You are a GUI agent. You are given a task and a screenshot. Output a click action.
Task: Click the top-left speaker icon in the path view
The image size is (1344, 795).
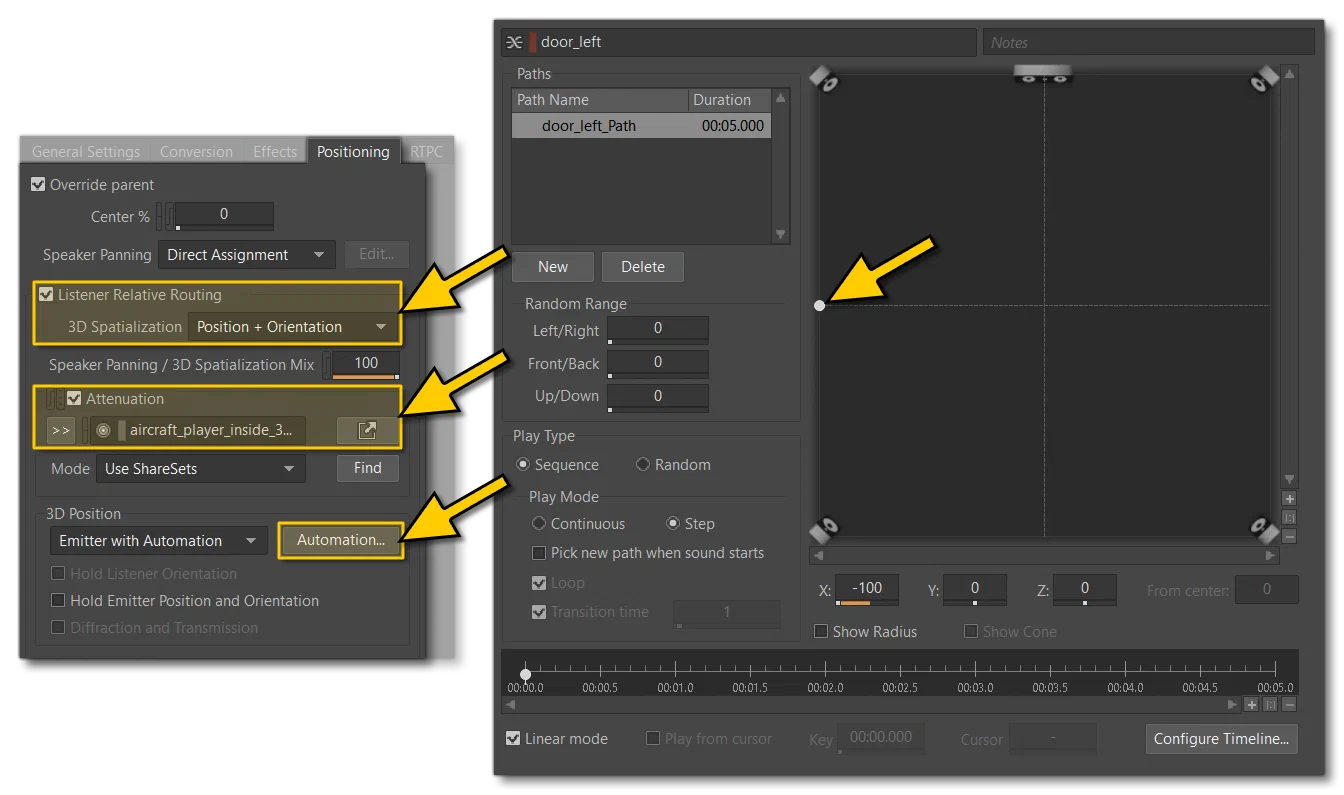824,76
